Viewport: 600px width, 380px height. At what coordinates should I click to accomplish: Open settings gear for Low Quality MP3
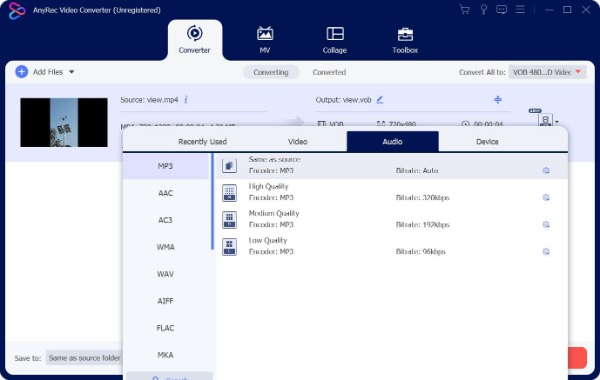pyautogui.click(x=546, y=251)
